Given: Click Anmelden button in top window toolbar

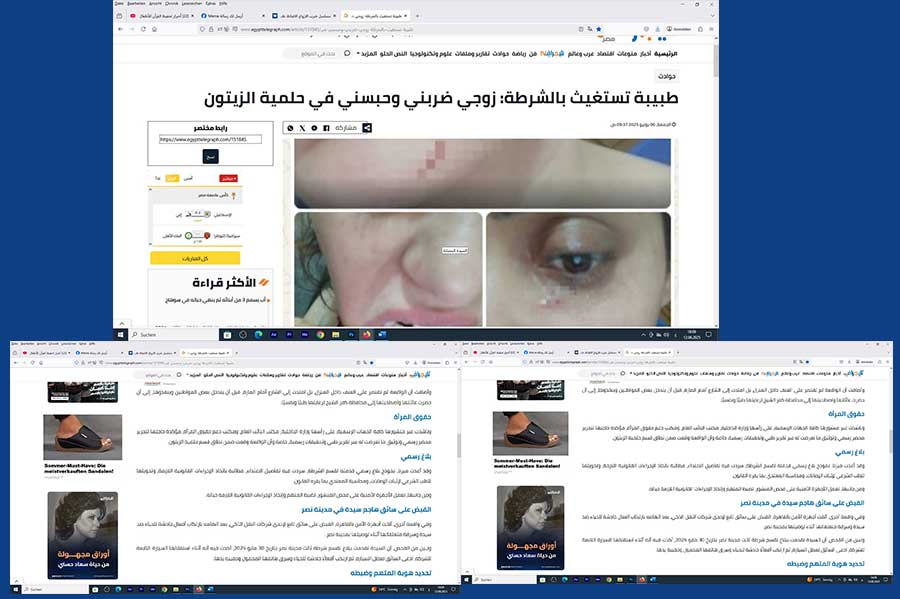Looking at the screenshot, I should click(x=679, y=29).
